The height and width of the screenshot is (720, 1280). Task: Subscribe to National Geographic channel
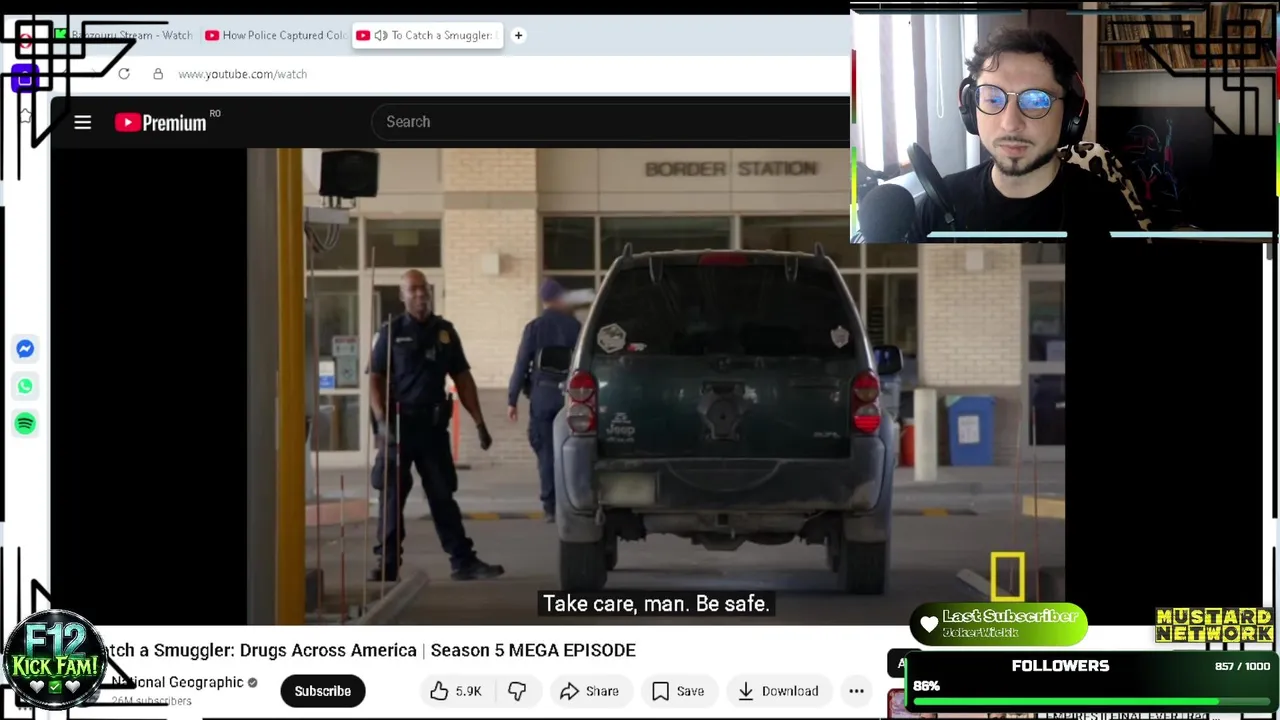click(322, 691)
